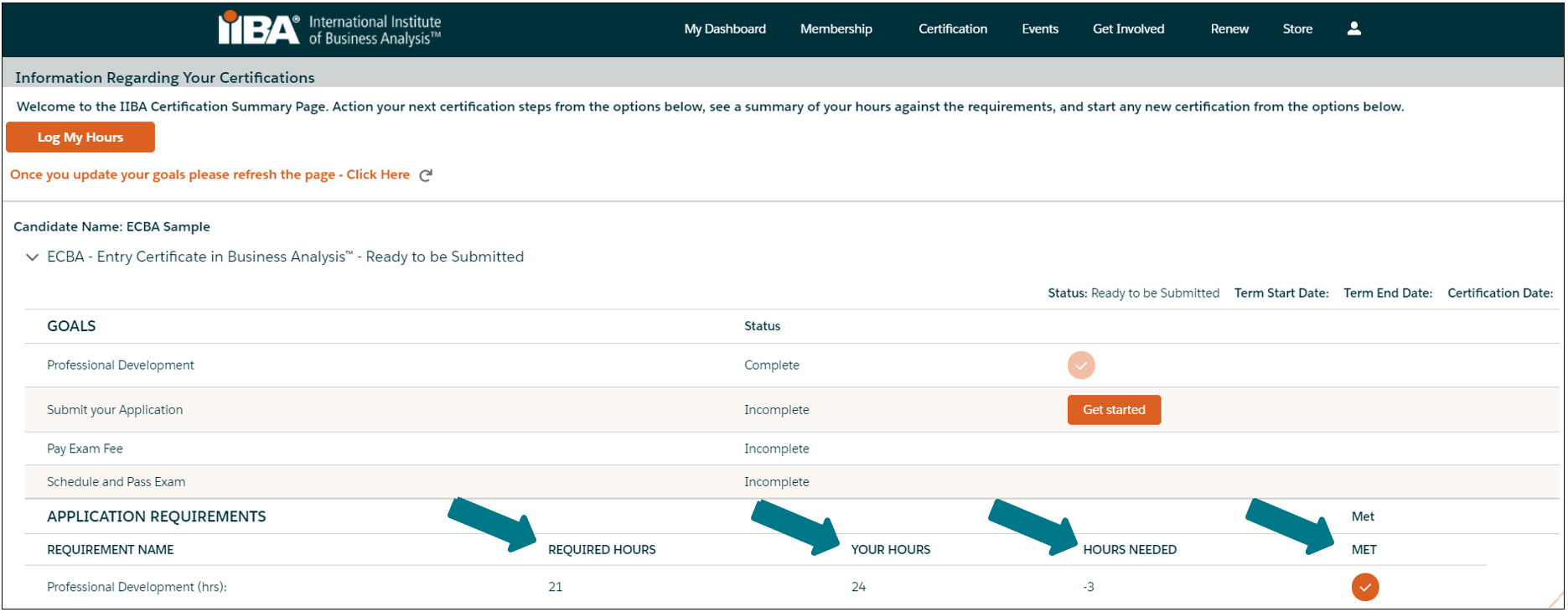Click Incomplete status for Schedule and Pass Exam
Viewport: 1568px width, 612px height.
(777, 482)
